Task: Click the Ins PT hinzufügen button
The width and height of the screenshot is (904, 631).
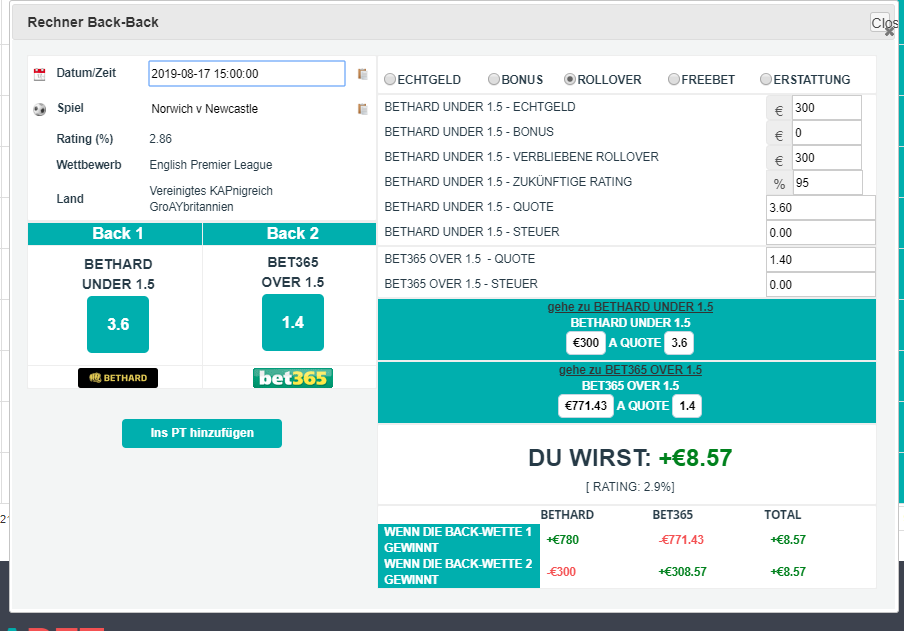Action: (x=202, y=433)
